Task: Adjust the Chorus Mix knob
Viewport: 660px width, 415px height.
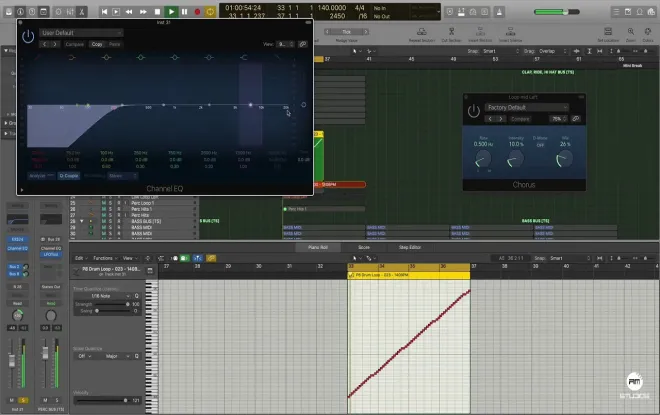Action: (564, 159)
